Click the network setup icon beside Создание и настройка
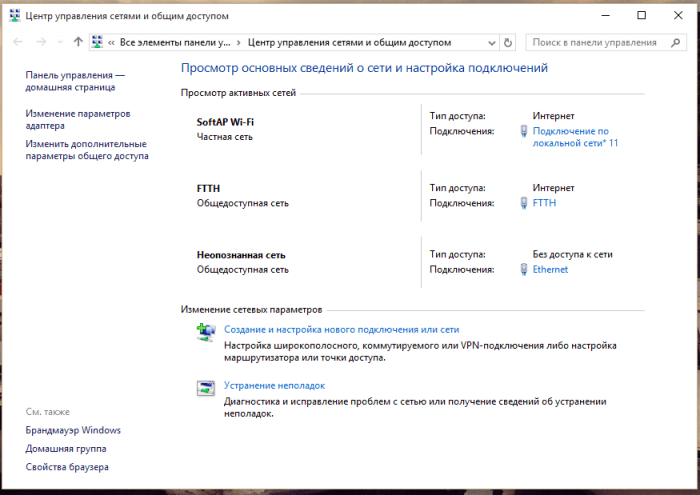 point(206,332)
